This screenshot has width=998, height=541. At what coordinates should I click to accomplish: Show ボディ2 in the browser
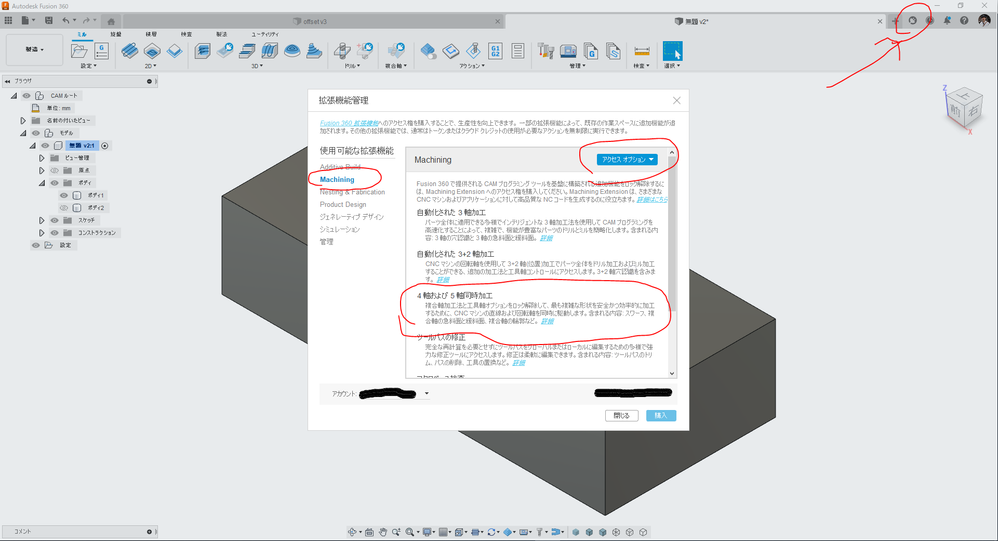pos(64,207)
